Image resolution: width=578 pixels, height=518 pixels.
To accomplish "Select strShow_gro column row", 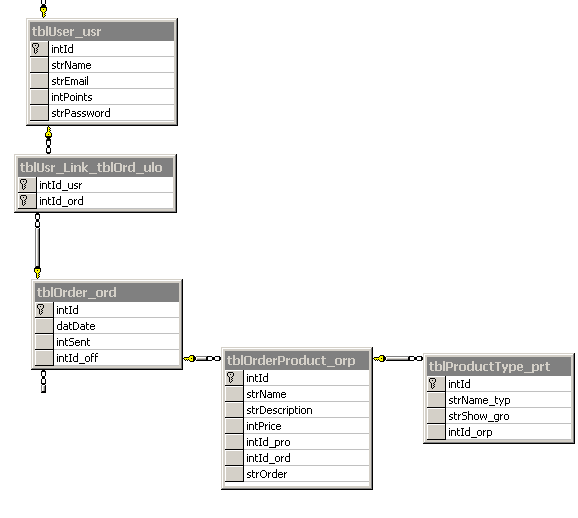I will pos(499,416).
